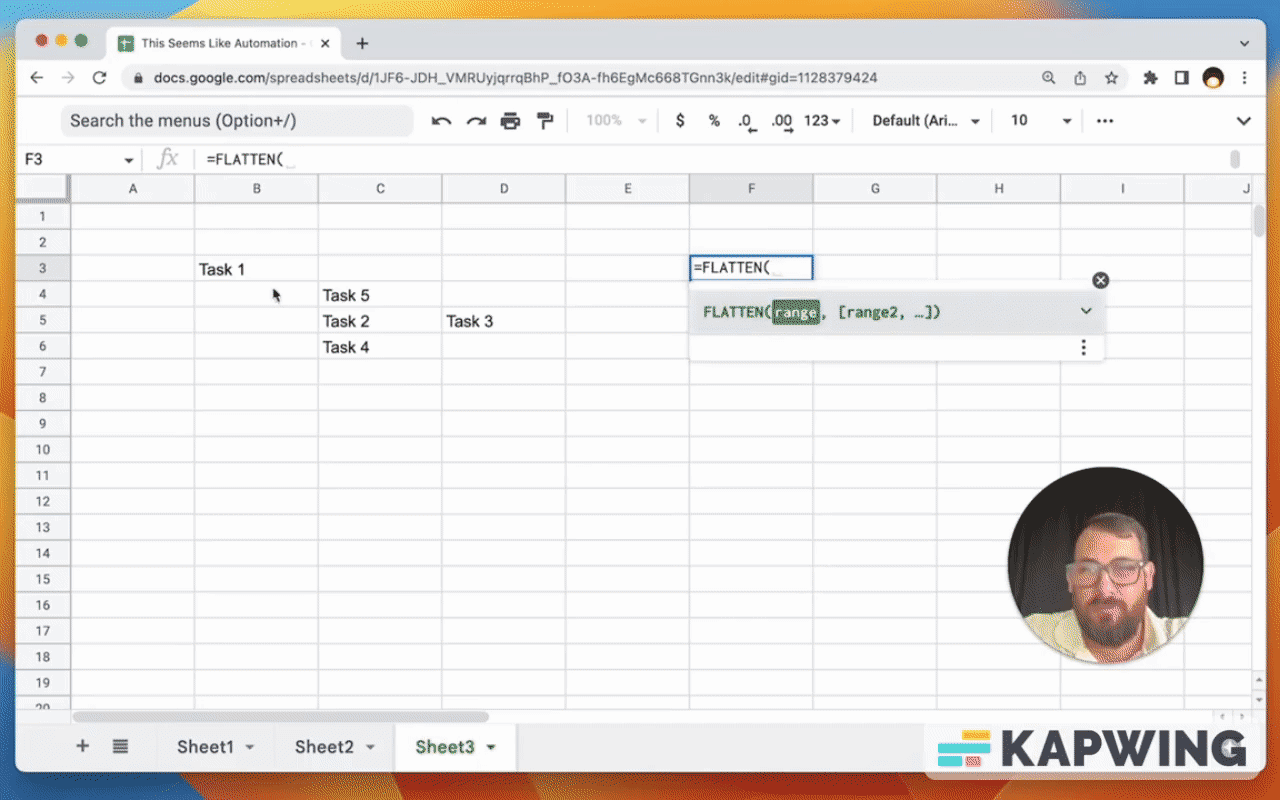Open a new browser tab
This screenshot has width=1280, height=800.
362,43
